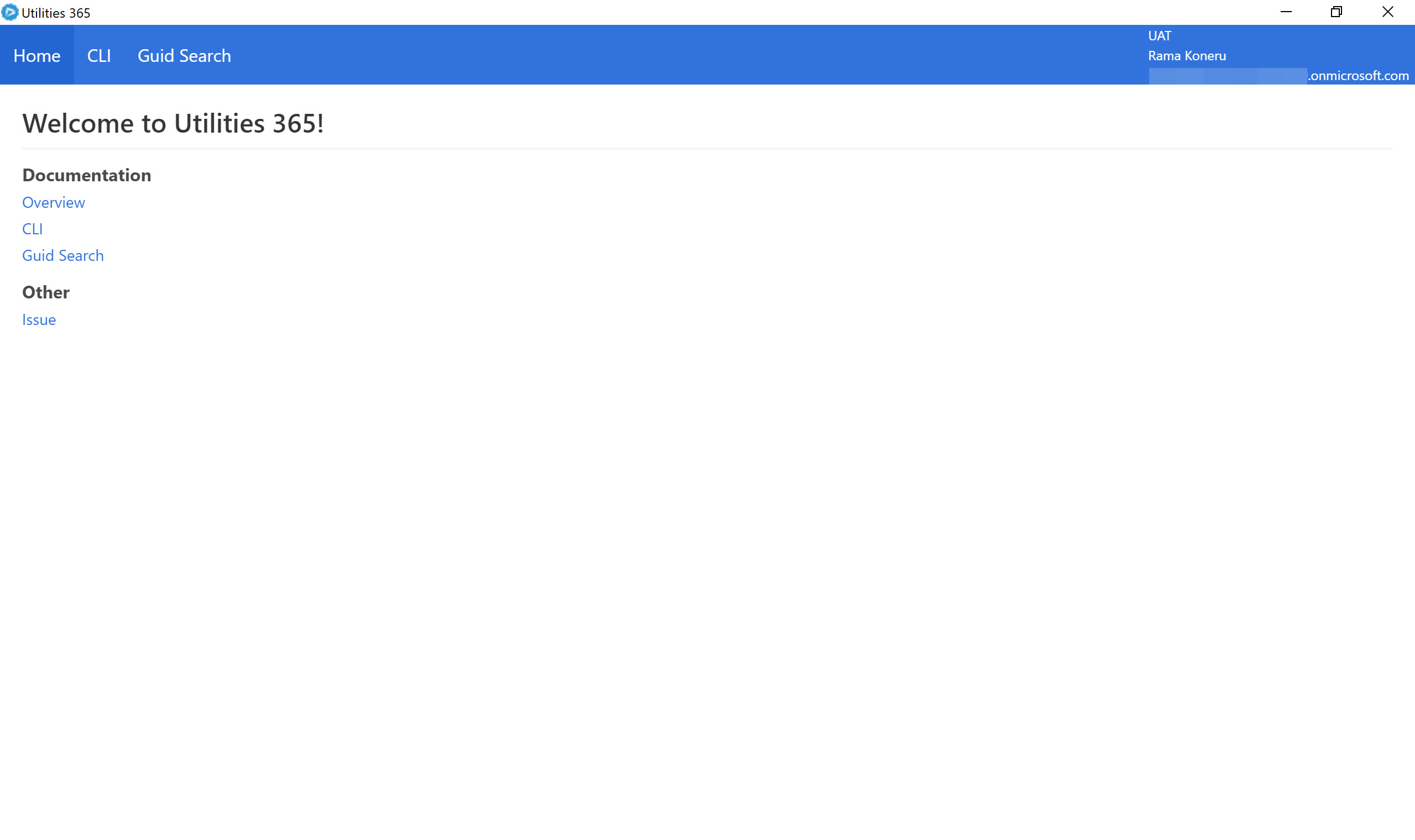Select Home in the navigation bar
Image resolution: width=1415 pixels, height=840 pixels.
click(37, 55)
